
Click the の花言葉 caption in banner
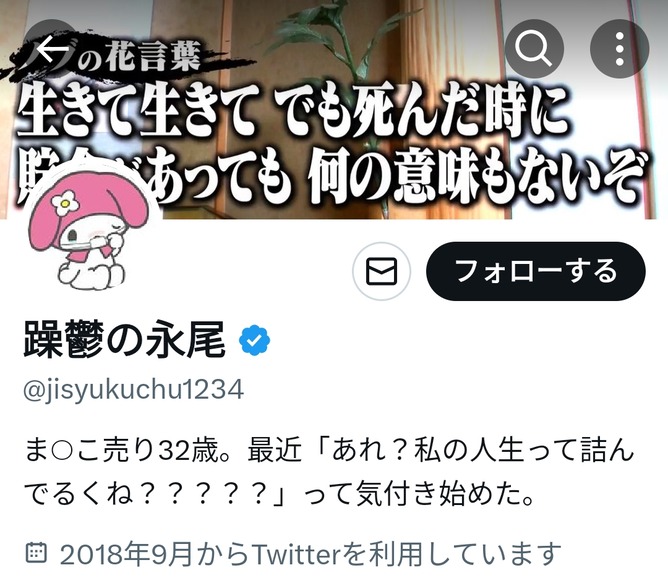coord(138,57)
